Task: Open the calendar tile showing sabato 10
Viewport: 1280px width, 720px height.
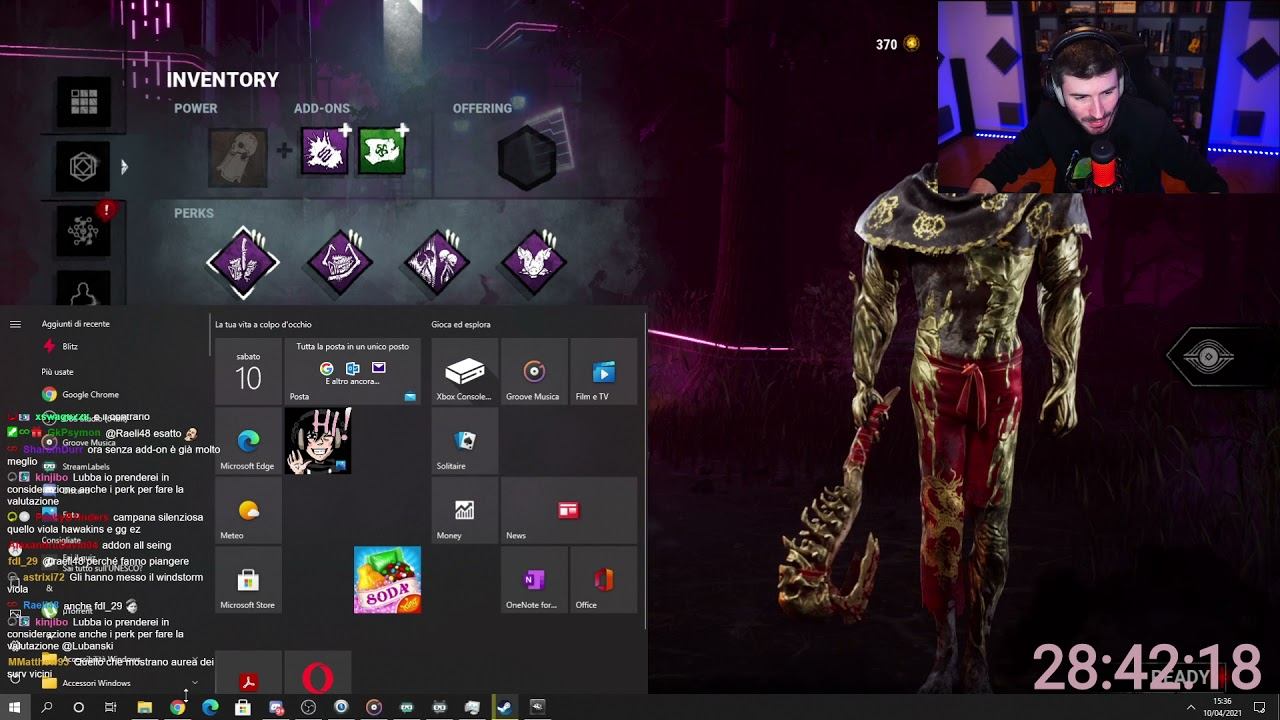Action: pos(248,371)
